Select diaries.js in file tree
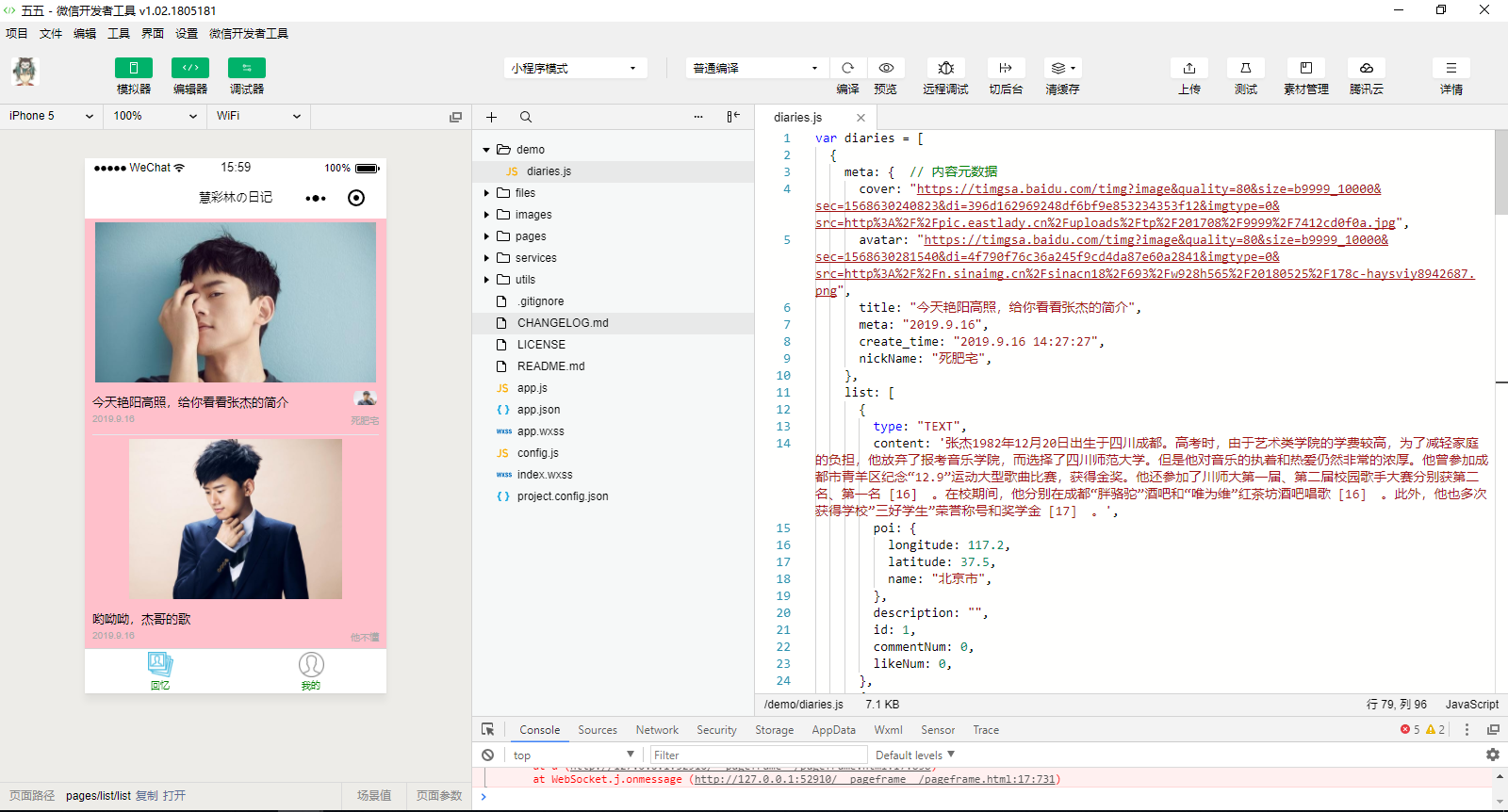 [x=613, y=171]
